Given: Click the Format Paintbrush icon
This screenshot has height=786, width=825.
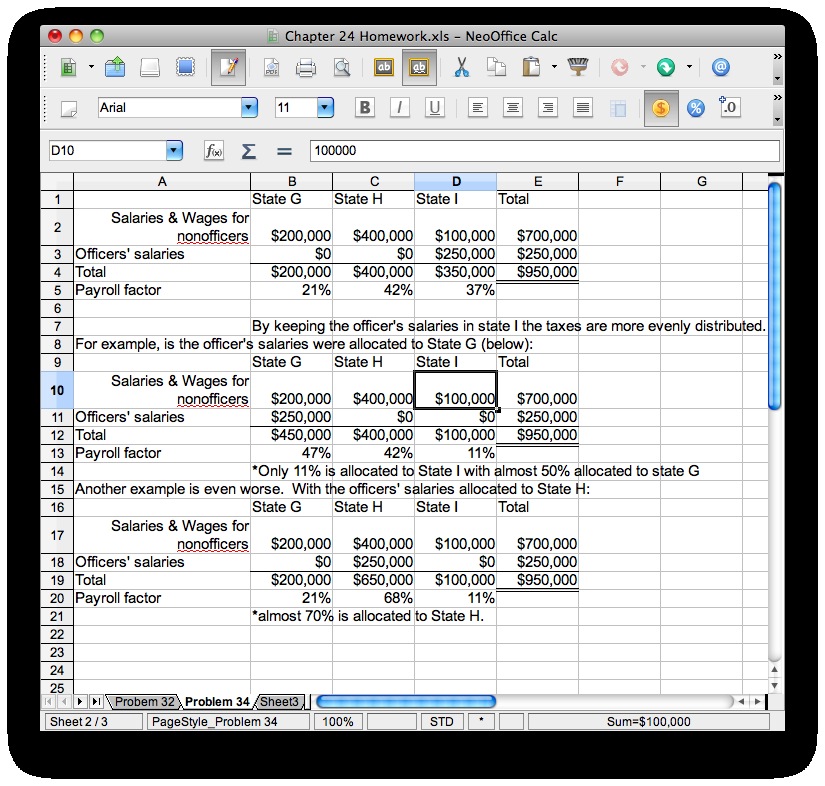Looking at the screenshot, I should pyautogui.click(x=578, y=67).
